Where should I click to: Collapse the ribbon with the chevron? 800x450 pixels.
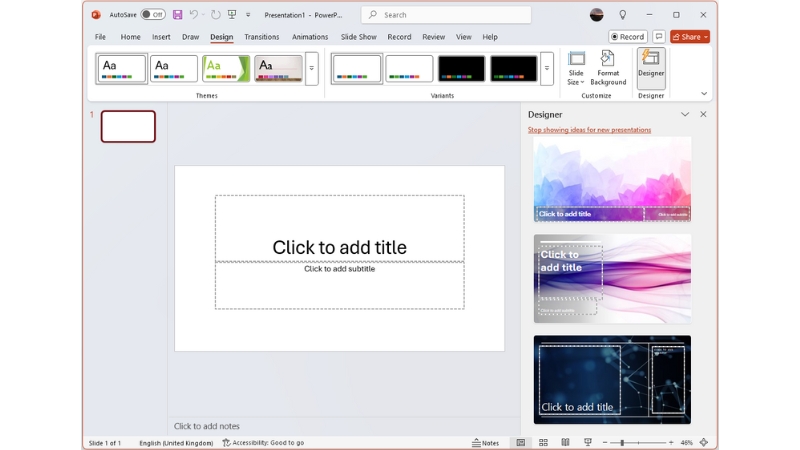pyautogui.click(x=704, y=94)
